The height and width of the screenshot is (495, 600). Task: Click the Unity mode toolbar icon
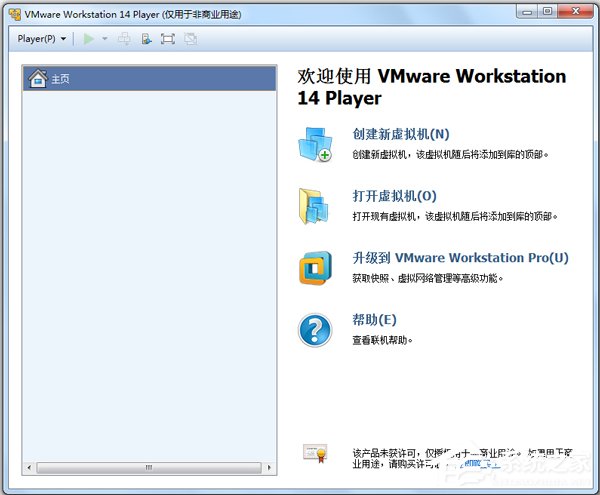pyautogui.click(x=190, y=39)
